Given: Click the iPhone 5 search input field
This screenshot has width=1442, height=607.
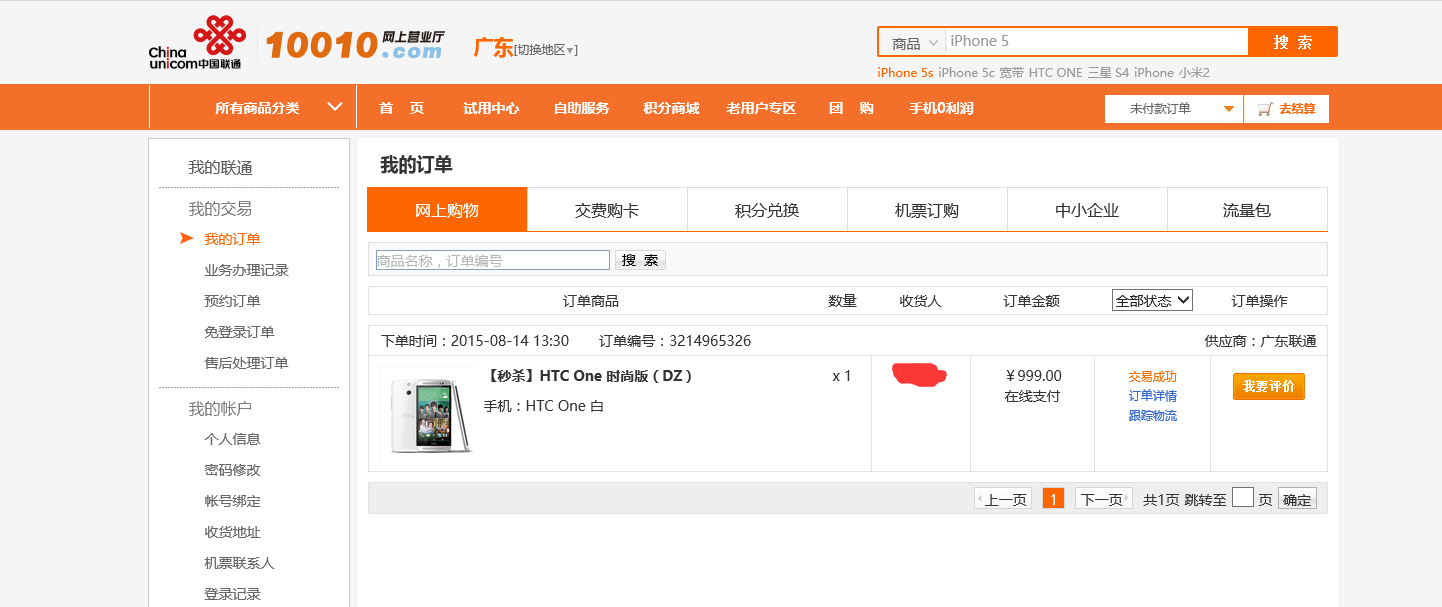Looking at the screenshot, I should pyautogui.click(x=1097, y=41).
